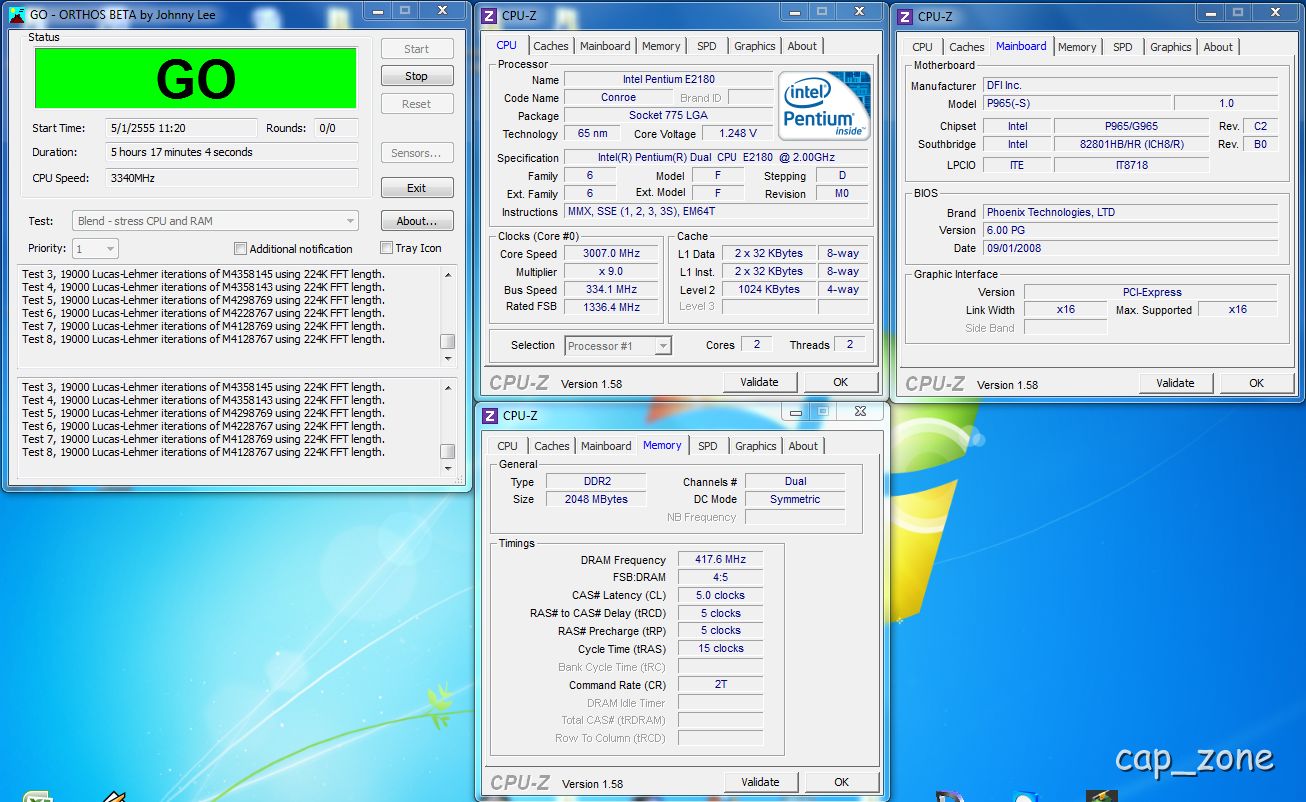Expand the Priority dropdown in ORTHOS
The height and width of the screenshot is (802, 1306).
[x=96, y=249]
